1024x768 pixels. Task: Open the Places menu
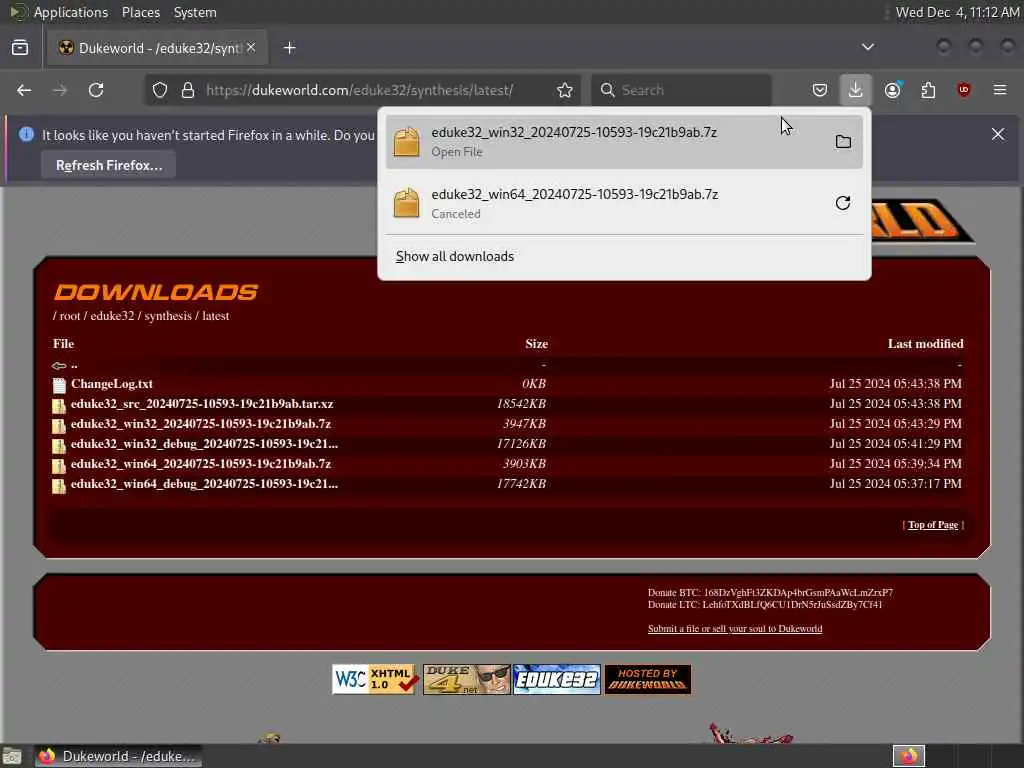[x=141, y=12]
